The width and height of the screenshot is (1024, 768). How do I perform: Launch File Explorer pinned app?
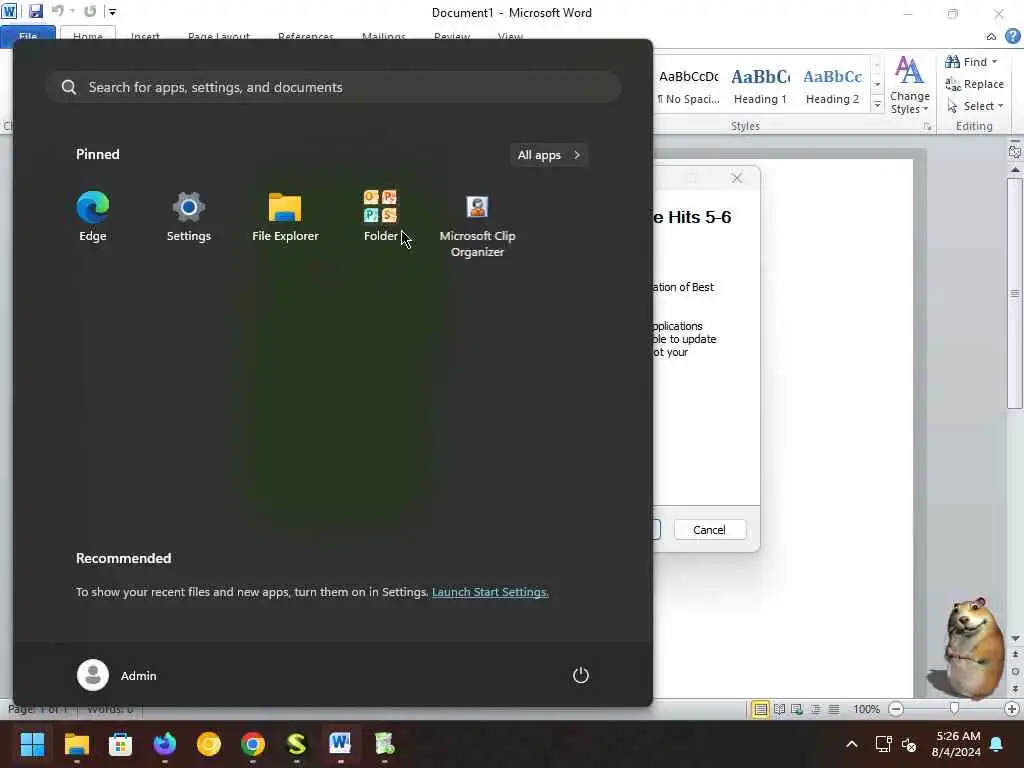[285, 216]
